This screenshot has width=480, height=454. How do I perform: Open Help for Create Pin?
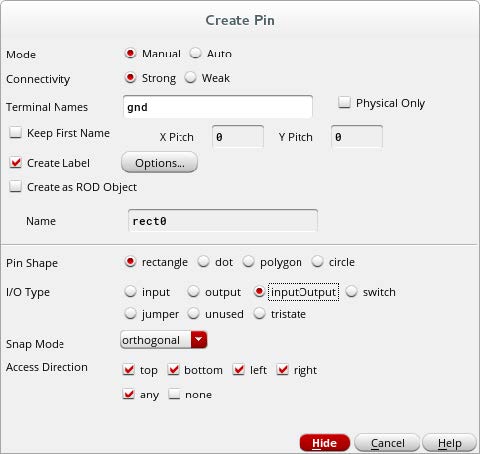click(x=449, y=443)
